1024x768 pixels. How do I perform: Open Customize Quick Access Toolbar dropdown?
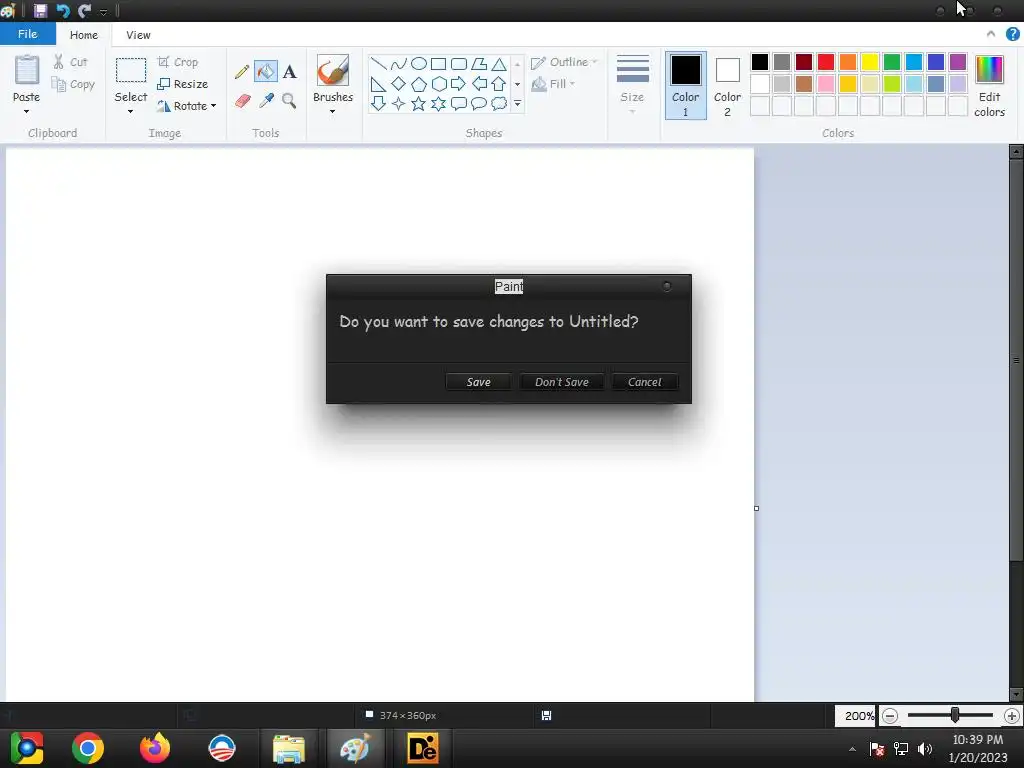click(103, 12)
